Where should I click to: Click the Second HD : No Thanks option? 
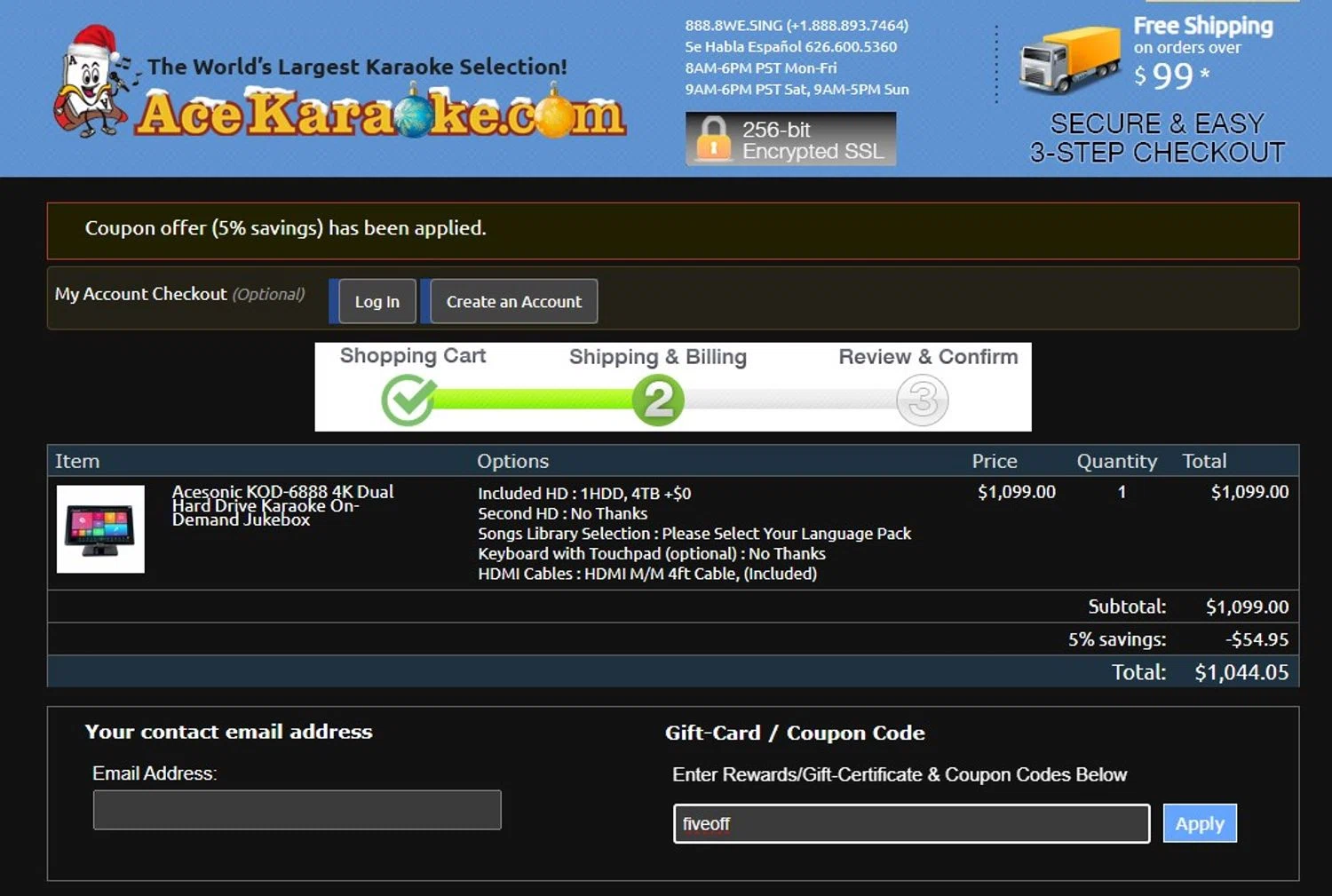(563, 513)
